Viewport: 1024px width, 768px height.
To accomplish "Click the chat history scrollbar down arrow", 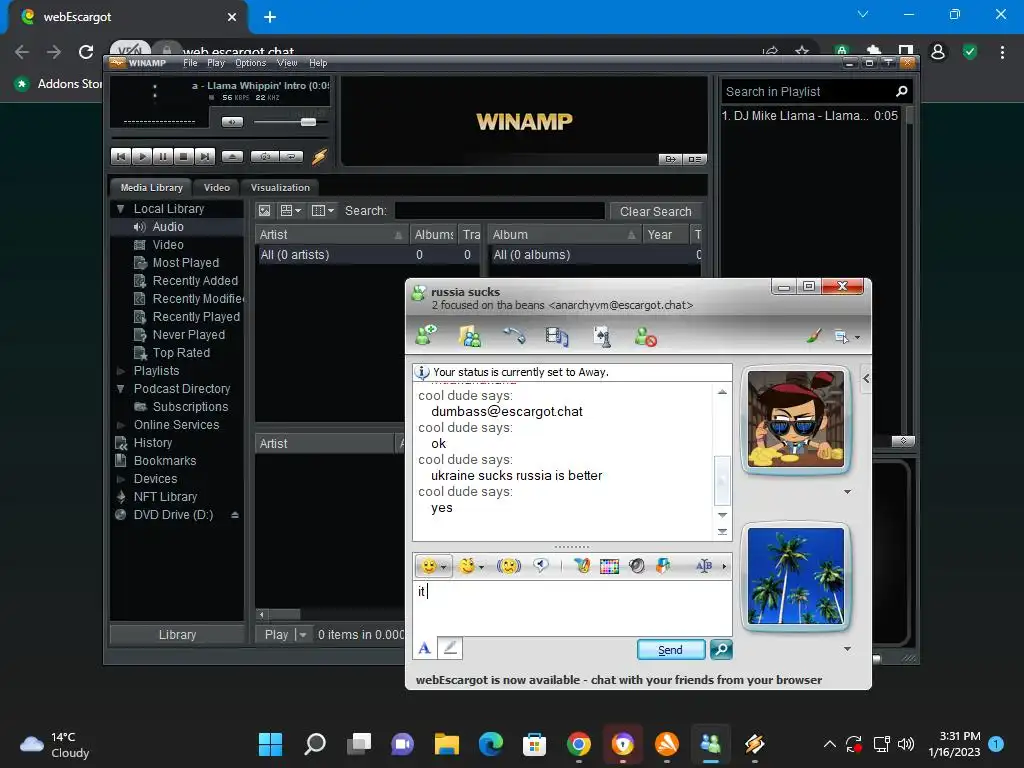I will point(722,515).
